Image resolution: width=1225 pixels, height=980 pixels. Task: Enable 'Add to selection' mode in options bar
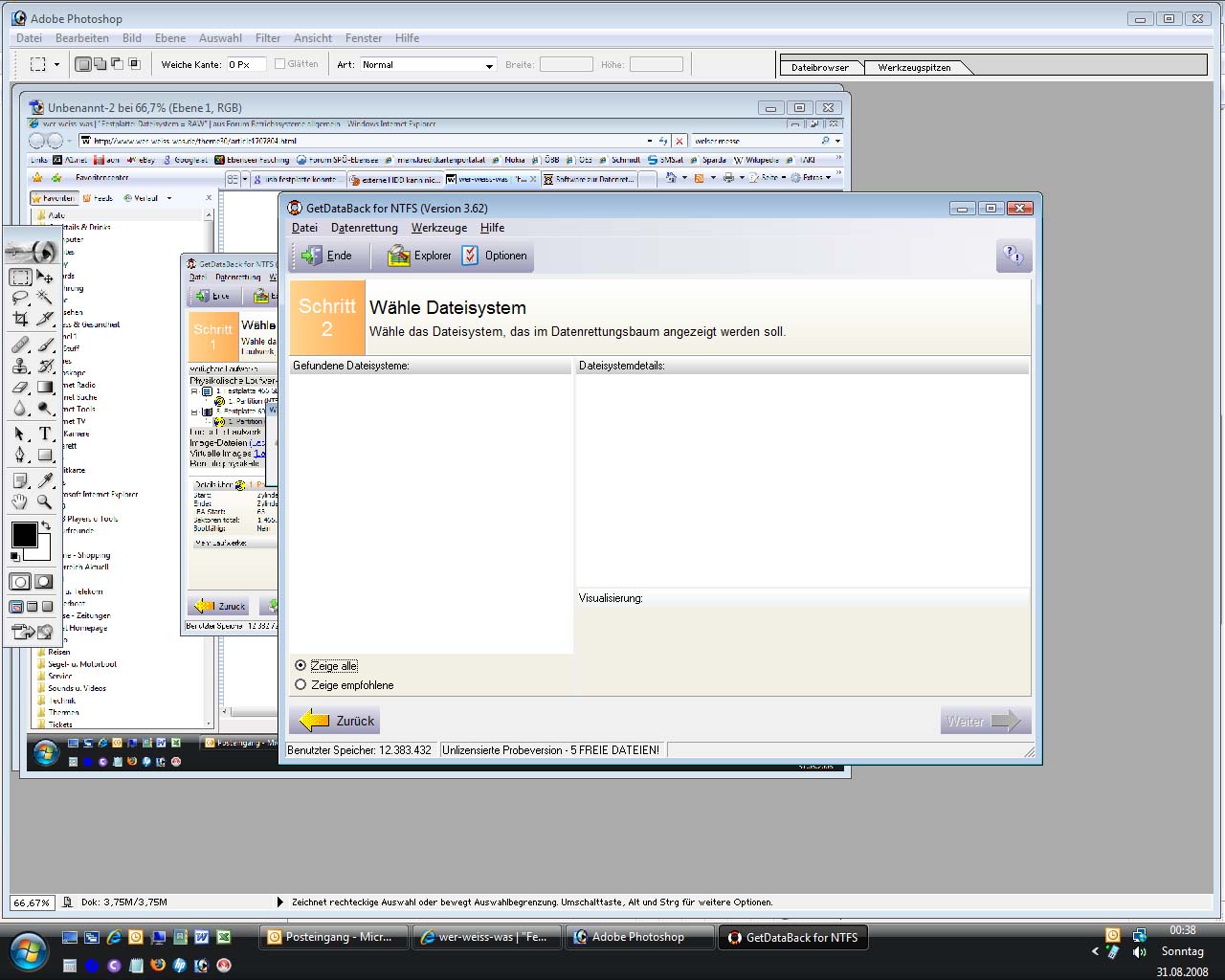(x=100, y=64)
